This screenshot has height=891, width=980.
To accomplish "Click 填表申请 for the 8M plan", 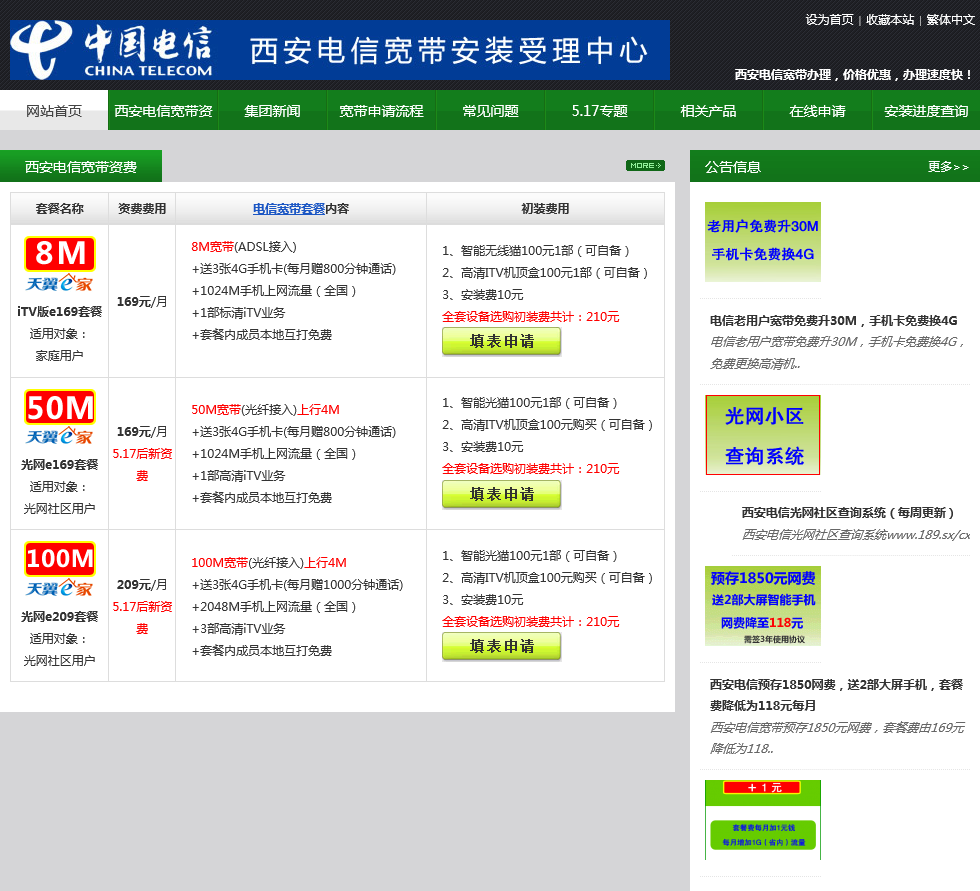I will (501, 341).
